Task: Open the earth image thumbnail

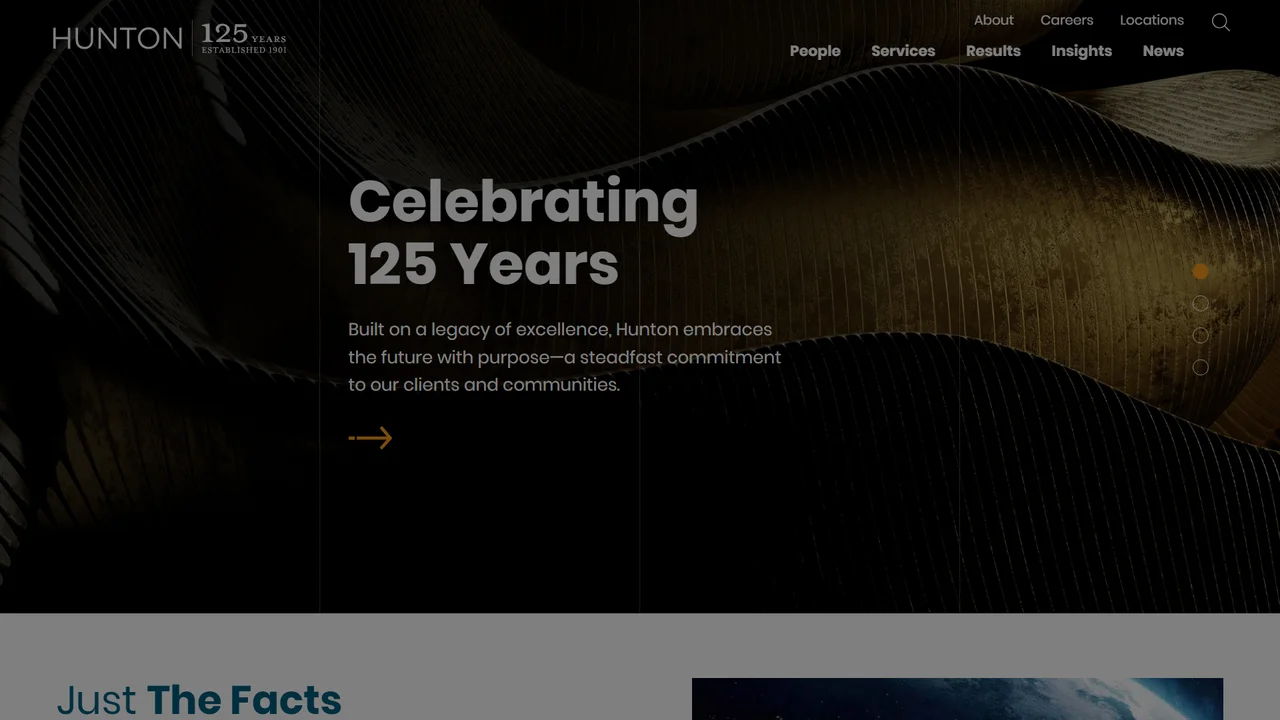Action: 957,699
